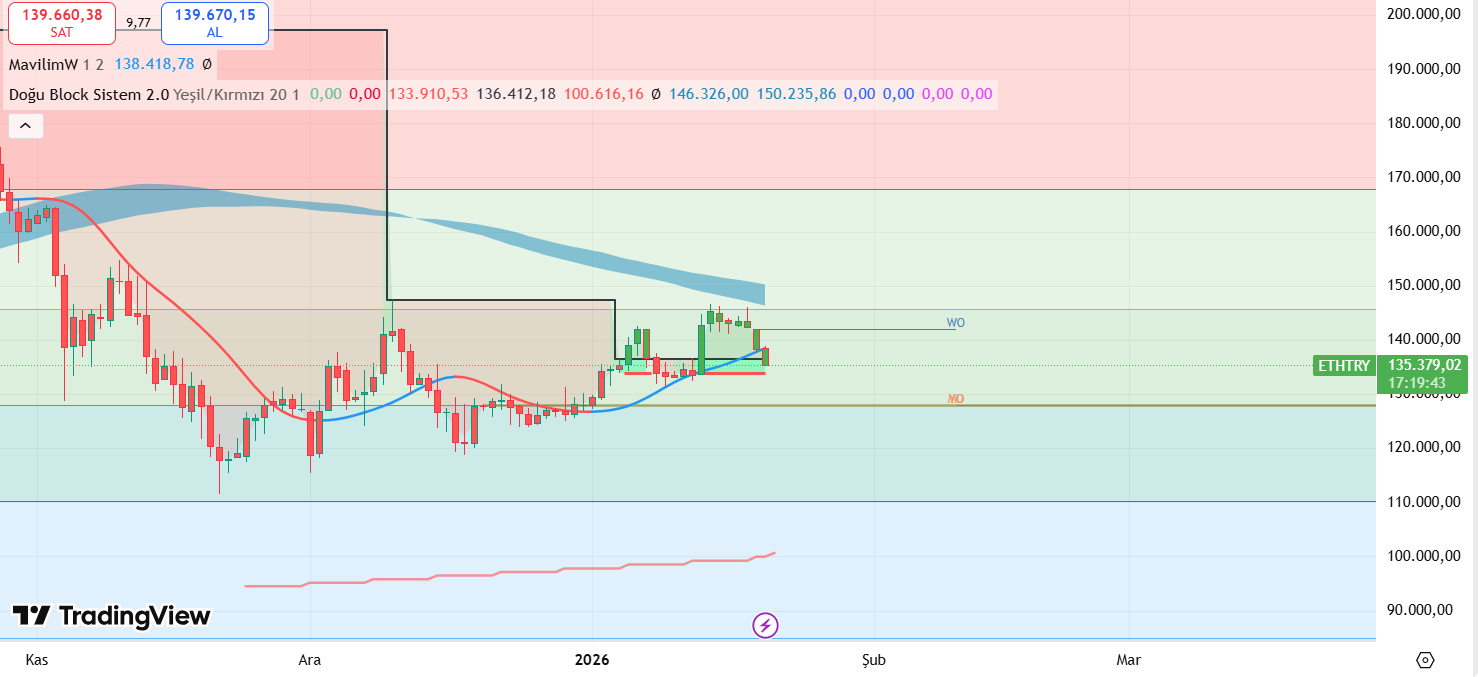
Task: Click the current price 135.379,02 label
Action: 1424,365
